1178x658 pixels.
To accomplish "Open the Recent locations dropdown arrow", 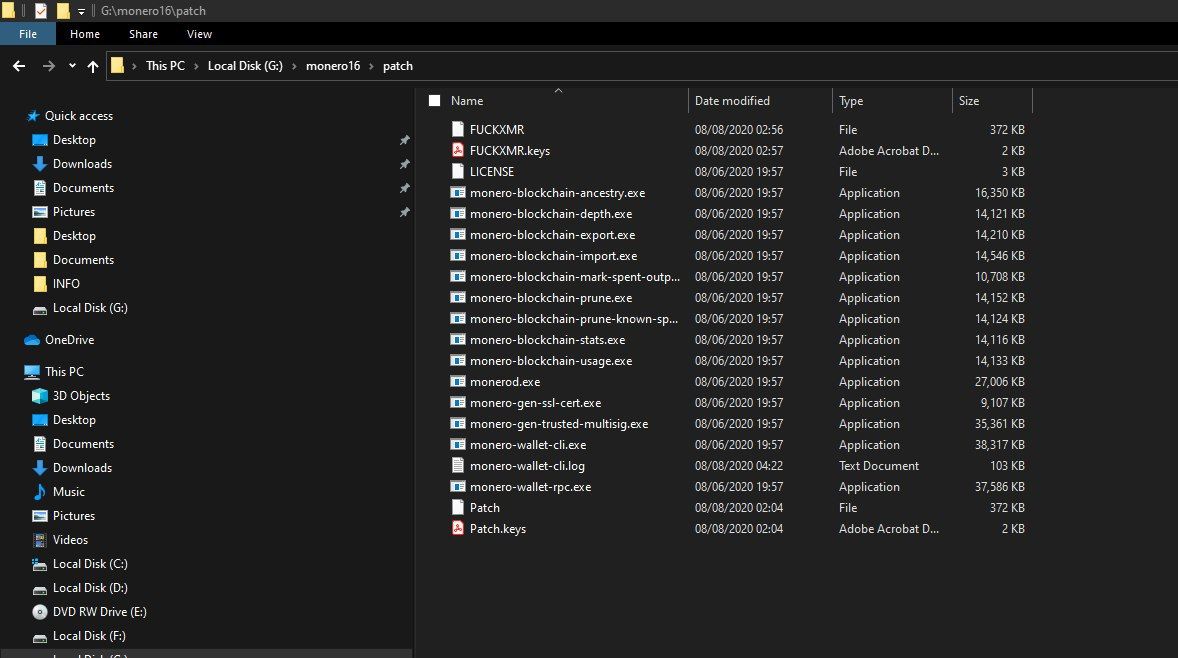I will pyautogui.click(x=72, y=66).
